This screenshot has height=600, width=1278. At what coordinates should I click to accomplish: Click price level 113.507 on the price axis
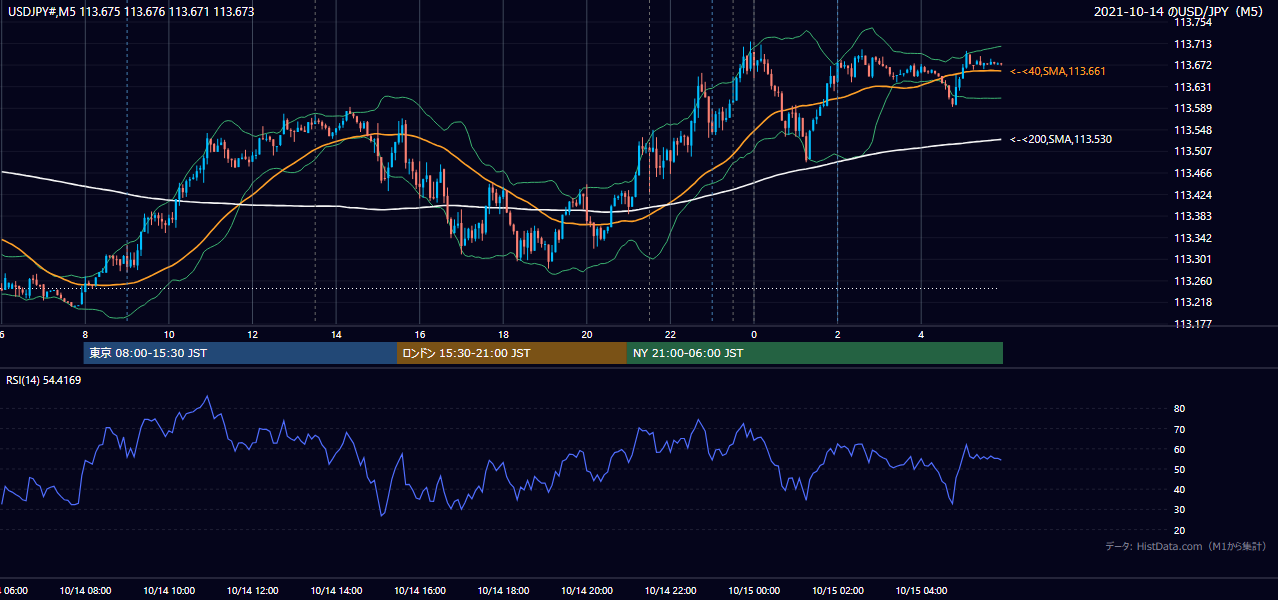pos(1192,151)
